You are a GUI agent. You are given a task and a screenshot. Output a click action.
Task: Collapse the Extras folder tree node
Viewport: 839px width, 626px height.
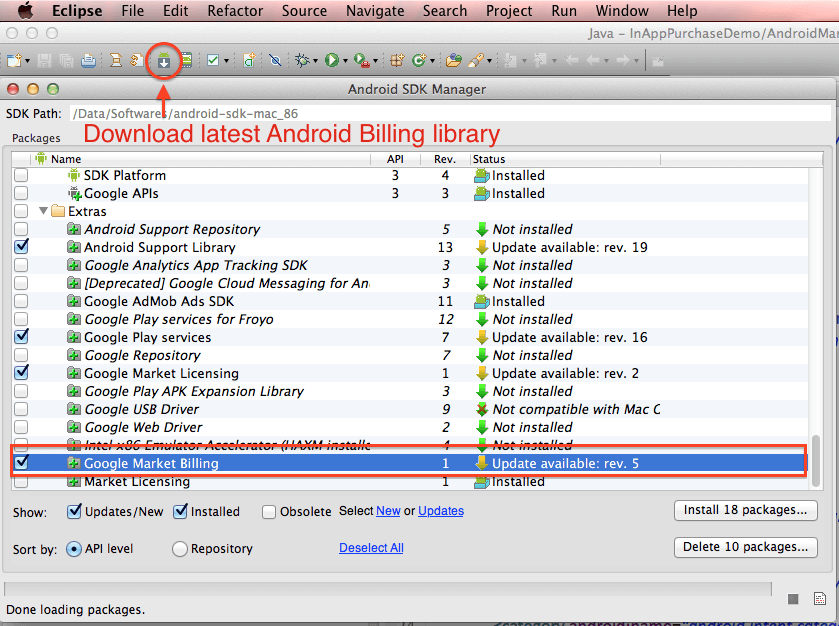(43, 211)
